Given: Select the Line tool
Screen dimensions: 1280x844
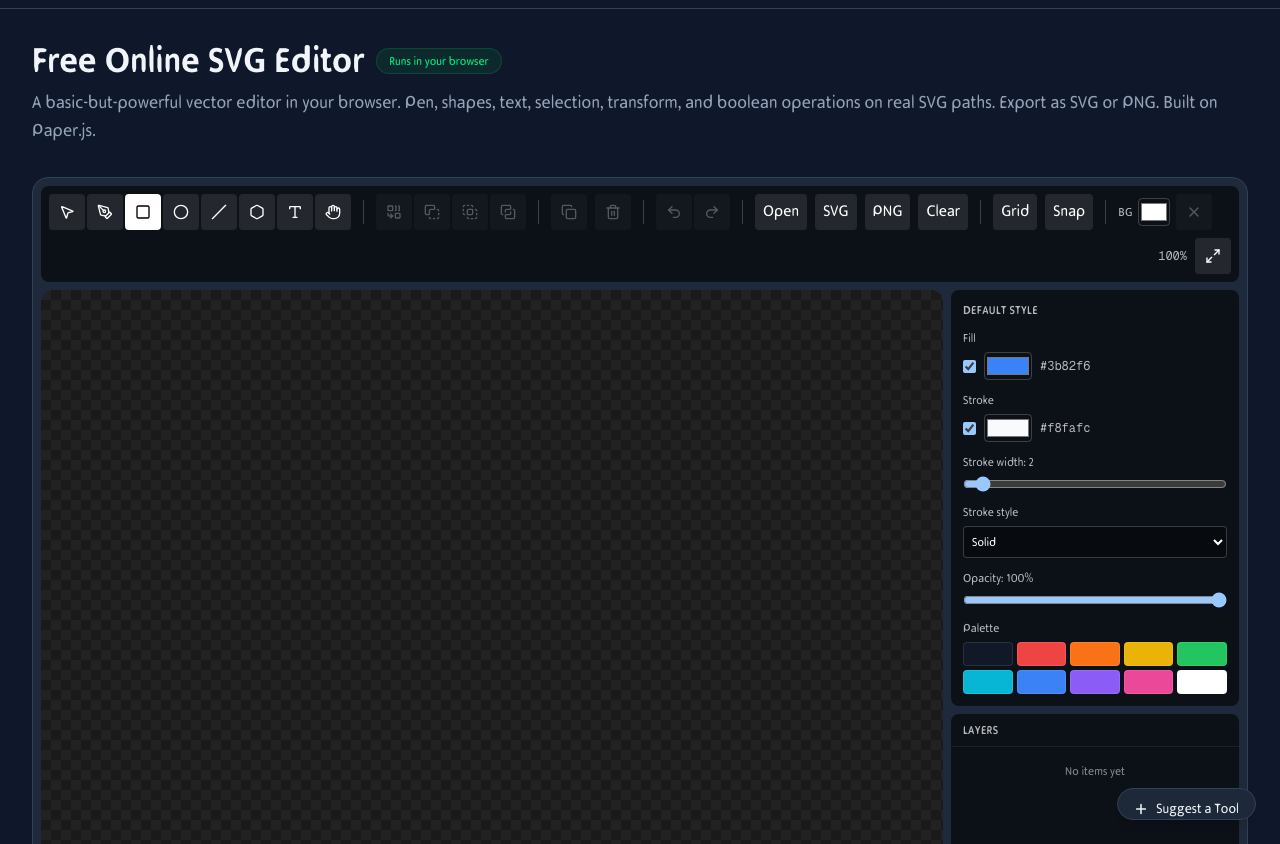Looking at the screenshot, I should pos(219,212).
